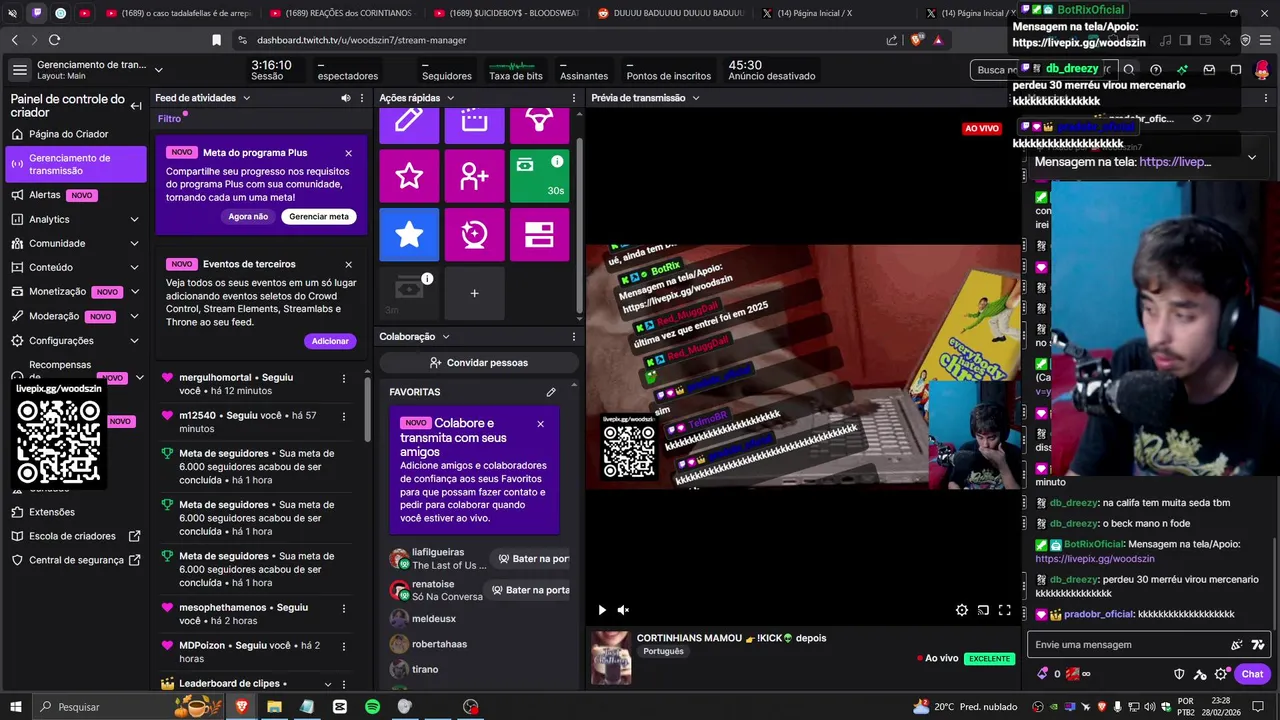Click the outlined star quick action tile
Image resolution: width=1280 pixels, height=720 pixels.
click(409, 176)
